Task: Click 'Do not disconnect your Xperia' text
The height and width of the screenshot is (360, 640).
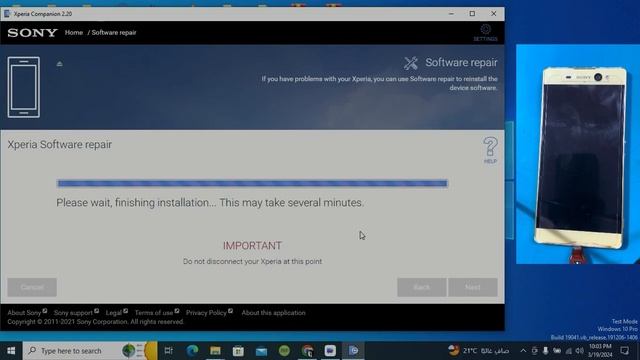Action: pyautogui.click(x=252, y=261)
